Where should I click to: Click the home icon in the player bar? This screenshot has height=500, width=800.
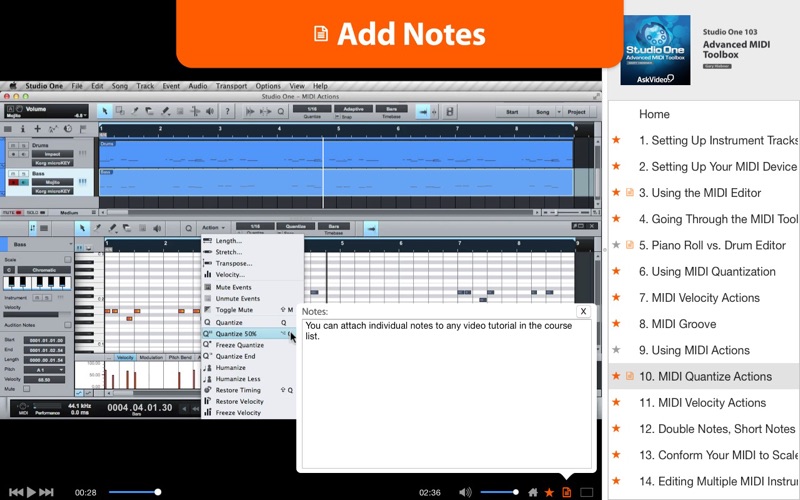[533, 492]
